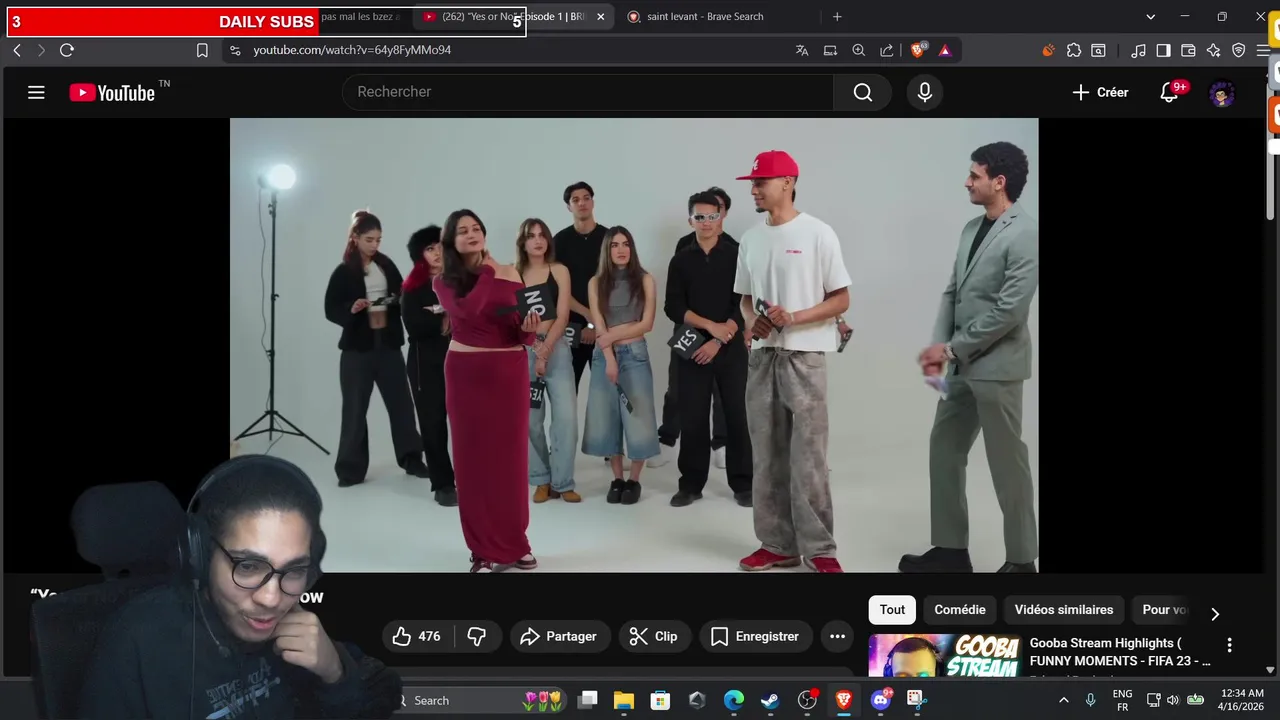Viewport: 1280px width, 720px height.
Task: Start voice search with the microphone
Action: pos(925,92)
